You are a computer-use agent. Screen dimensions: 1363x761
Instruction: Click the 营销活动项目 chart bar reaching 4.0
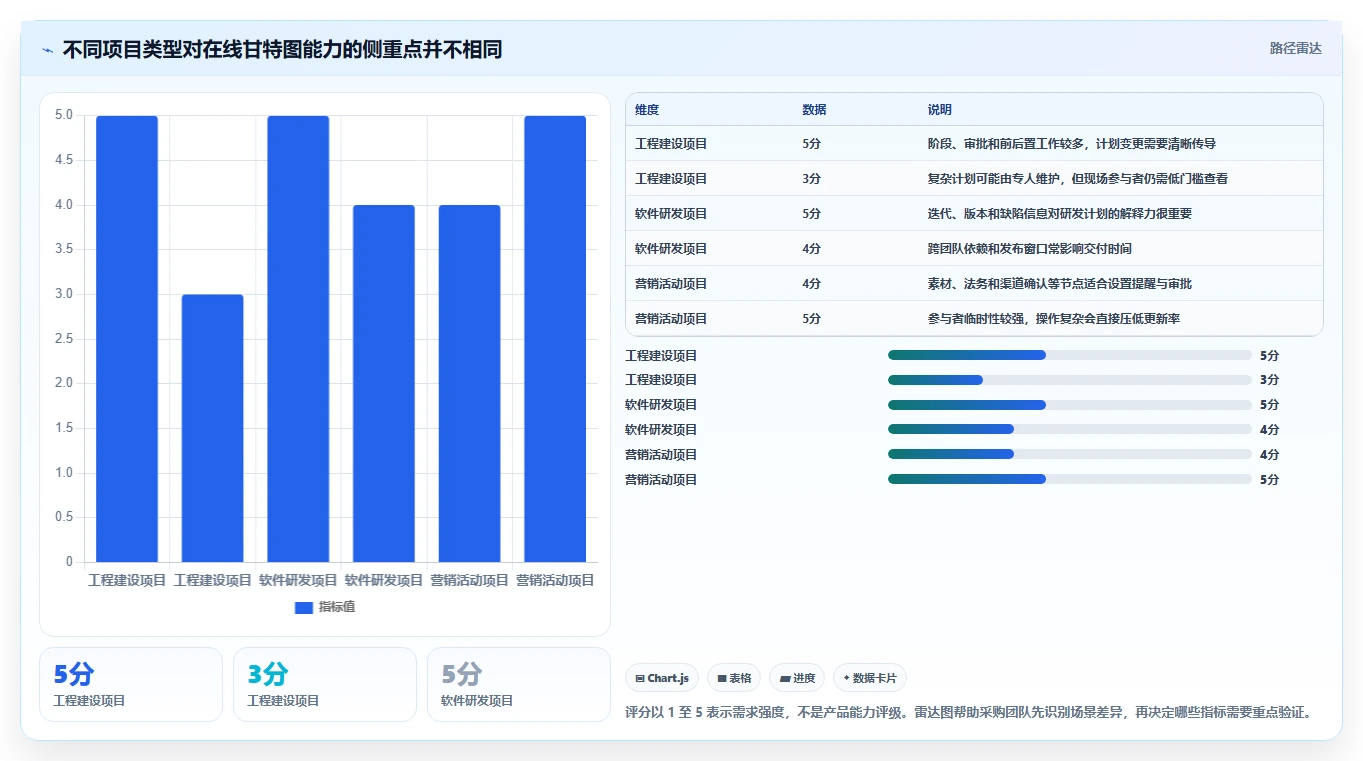tap(469, 384)
